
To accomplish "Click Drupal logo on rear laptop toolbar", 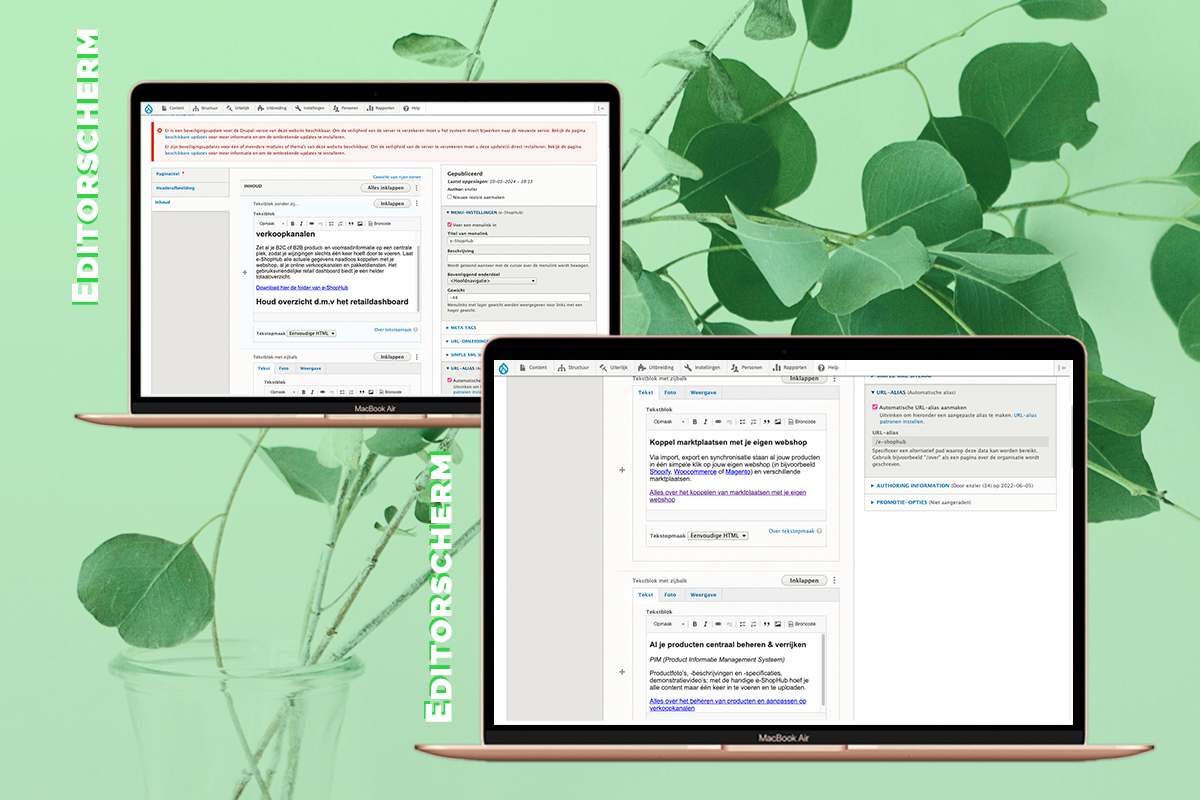I will click(x=151, y=107).
